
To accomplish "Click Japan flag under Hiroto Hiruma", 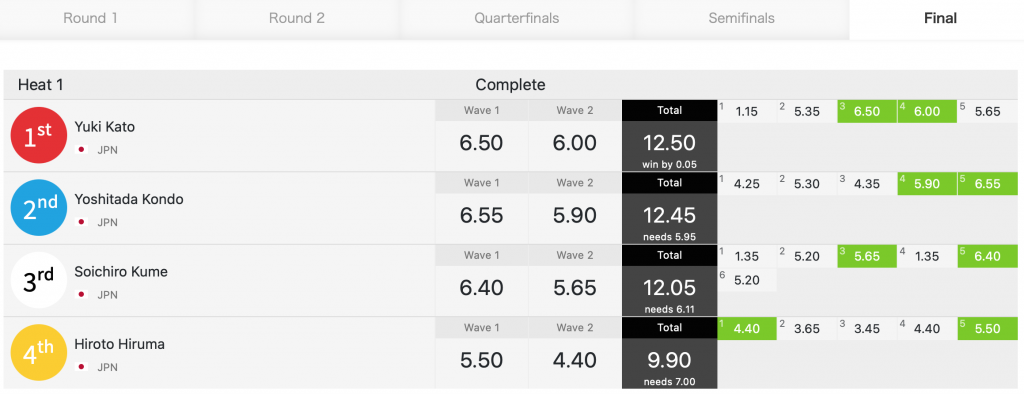I will coord(82,367).
